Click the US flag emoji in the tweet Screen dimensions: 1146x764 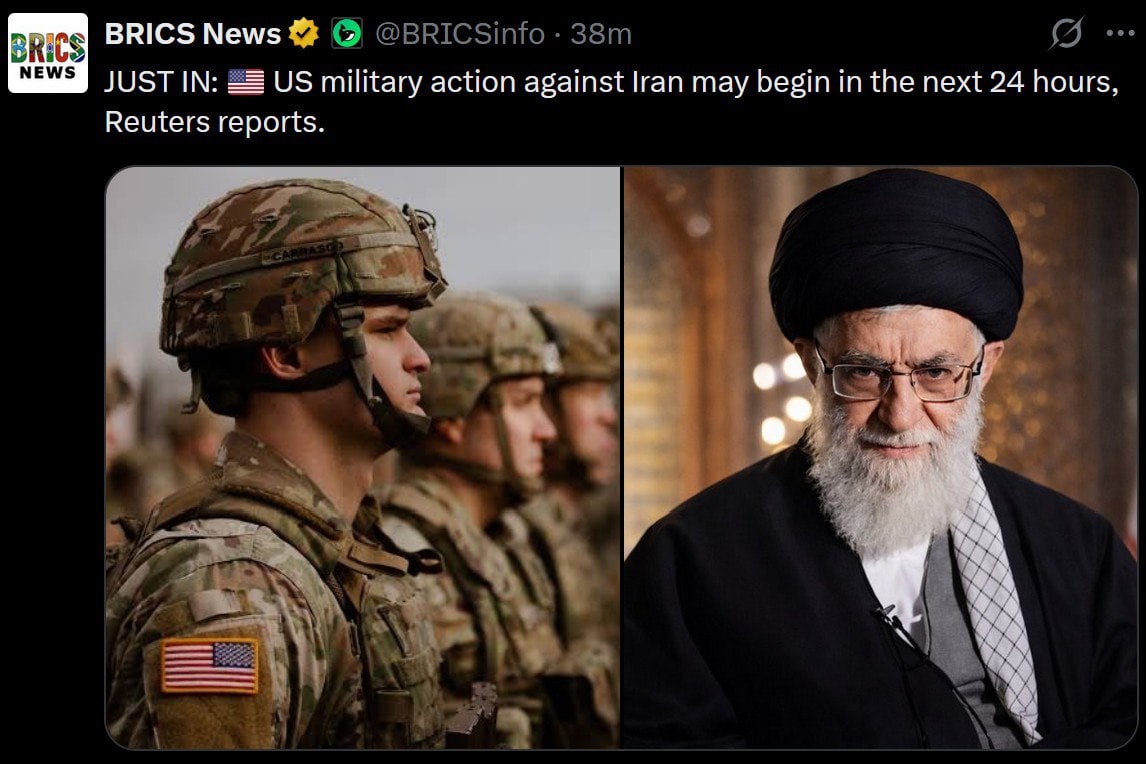coord(246,82)
